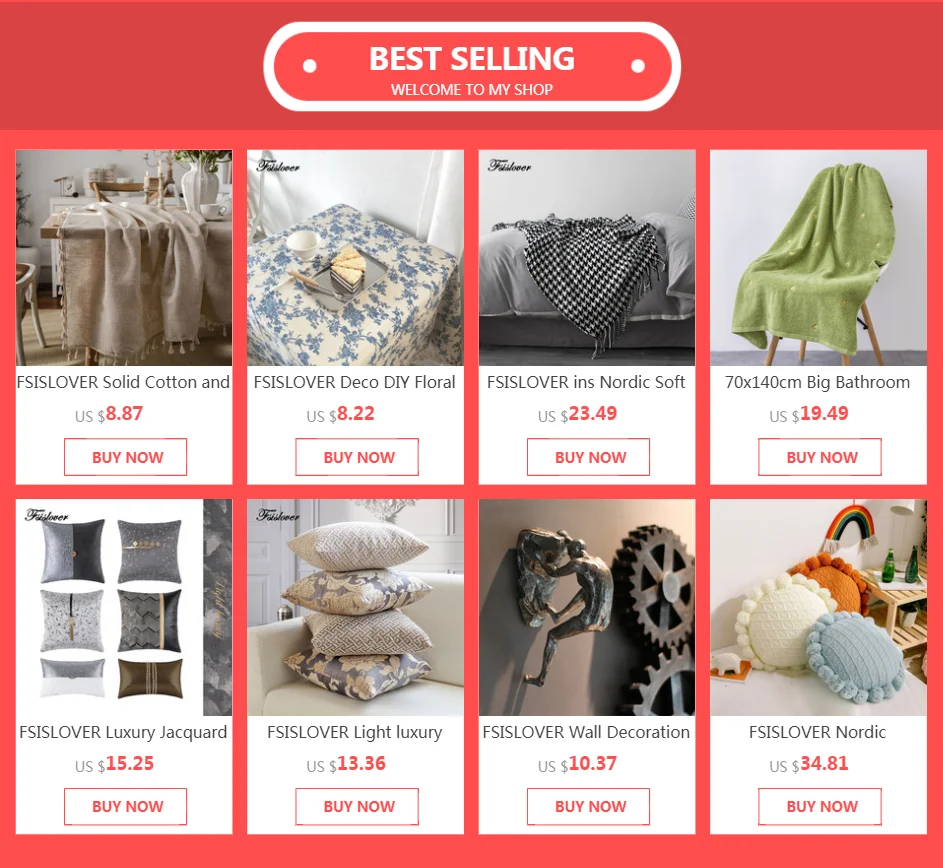This screenshot has height=868, width=943.
Task: Click BUY NOW for the $10.37 wall decoration
Action: [x=589, y=807]
